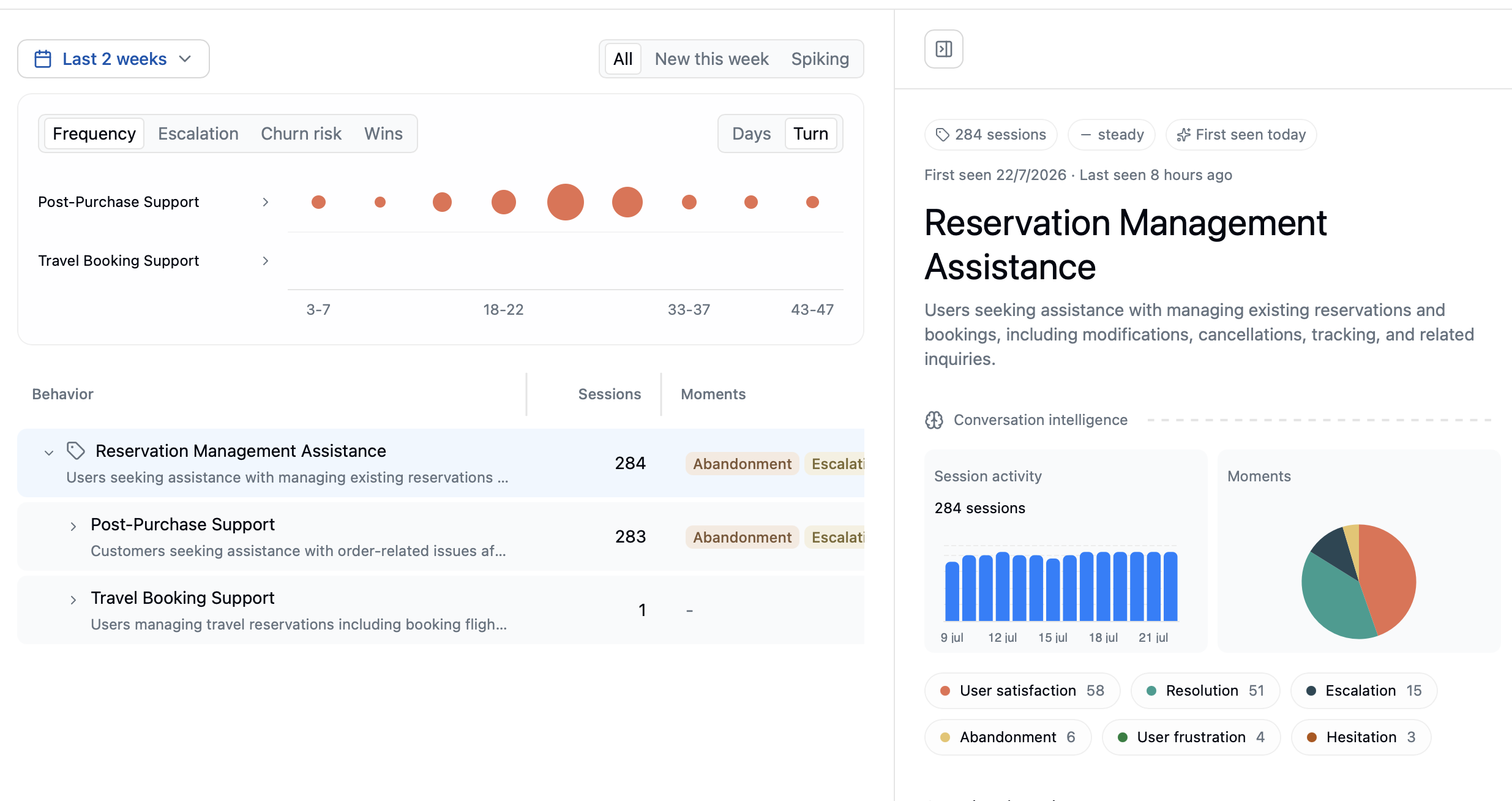Click the Post-Purchase Support chart row label
Image resolution: width=1512 pixels, height=801 pixels.
(119, 202)
